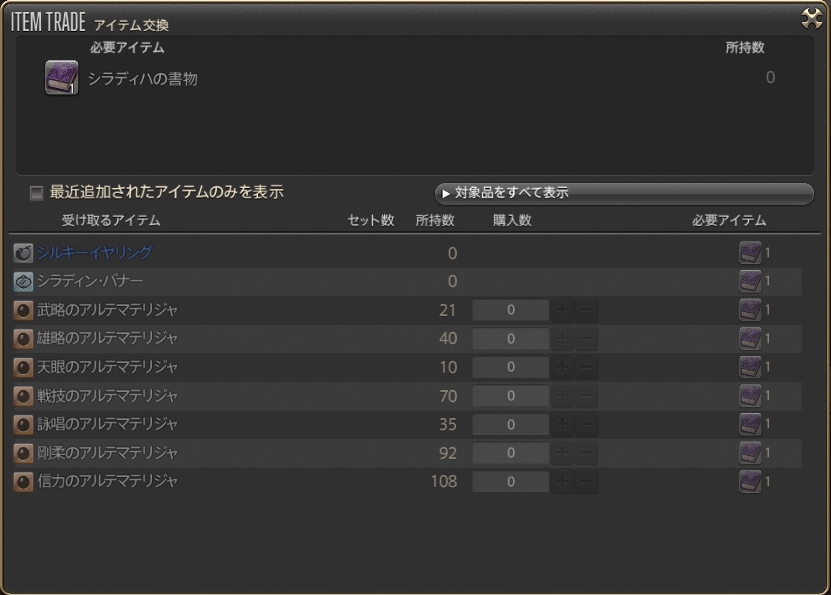The width and height of the screenshot is (831, 595).
Task: Select the 武略のアルテマテリジャ materia icon
Action: coord(23,310)
